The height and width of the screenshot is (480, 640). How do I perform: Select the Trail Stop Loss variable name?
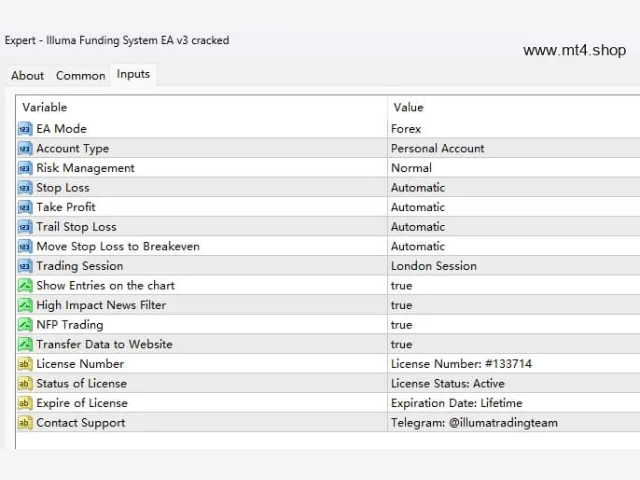[x=76, y=227]
